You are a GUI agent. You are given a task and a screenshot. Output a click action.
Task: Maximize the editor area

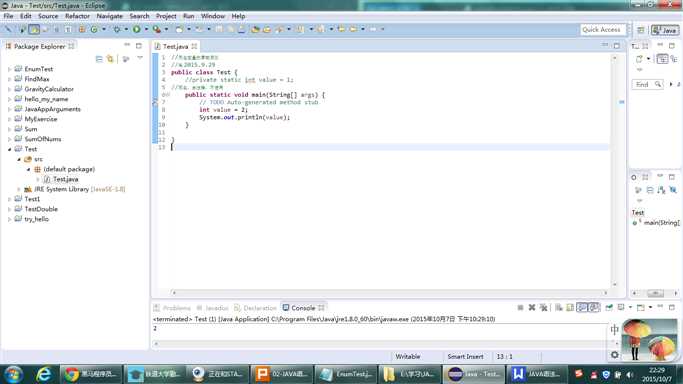pyautogui.click(x=616, y=46)
